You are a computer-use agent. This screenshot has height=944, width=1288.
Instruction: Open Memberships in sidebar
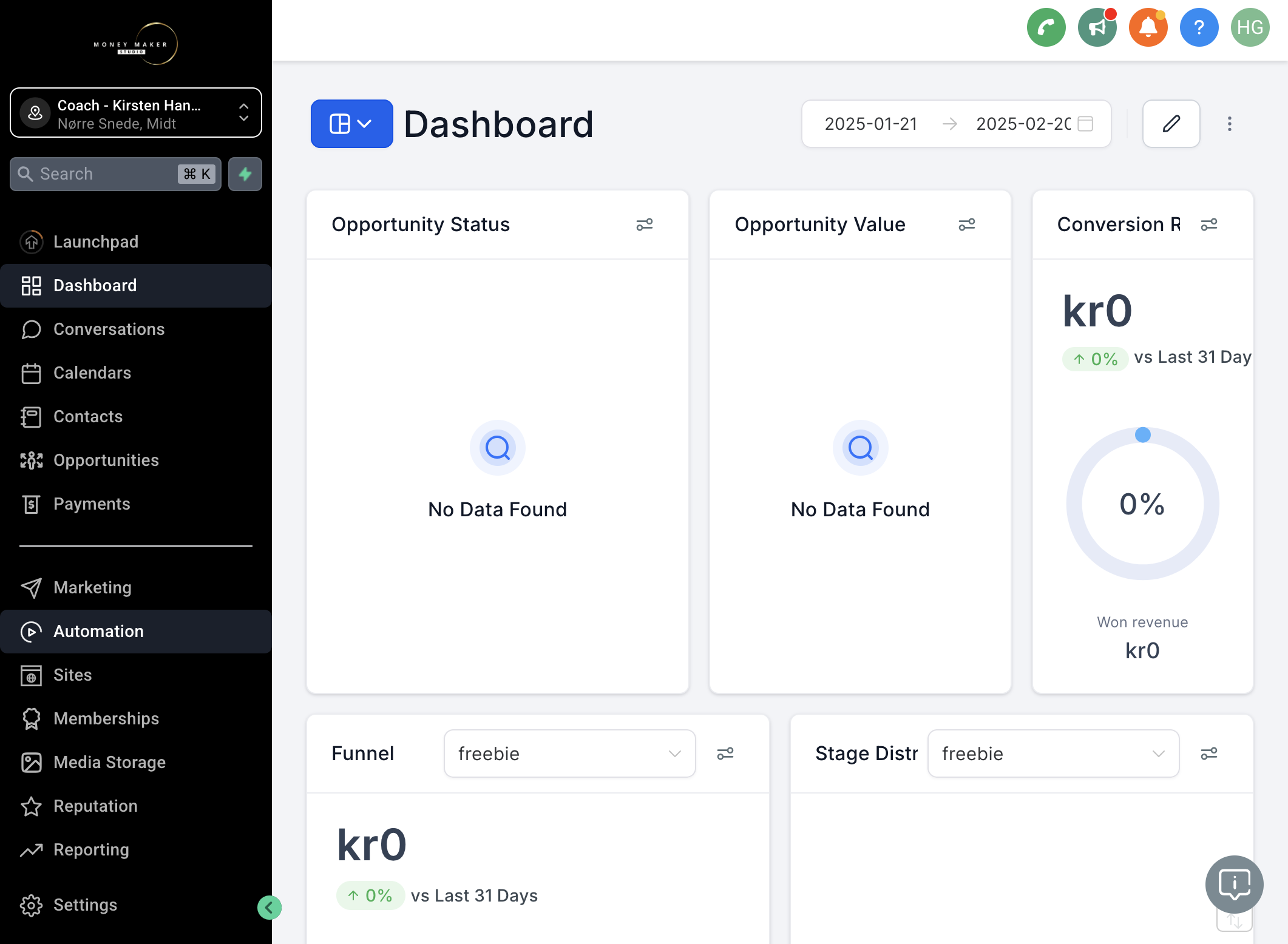[136, 718]
